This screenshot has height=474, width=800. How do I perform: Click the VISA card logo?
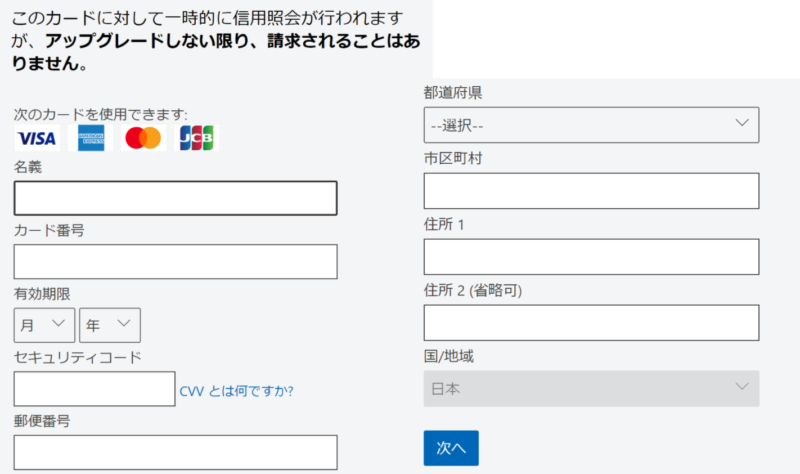click(37, 139)
